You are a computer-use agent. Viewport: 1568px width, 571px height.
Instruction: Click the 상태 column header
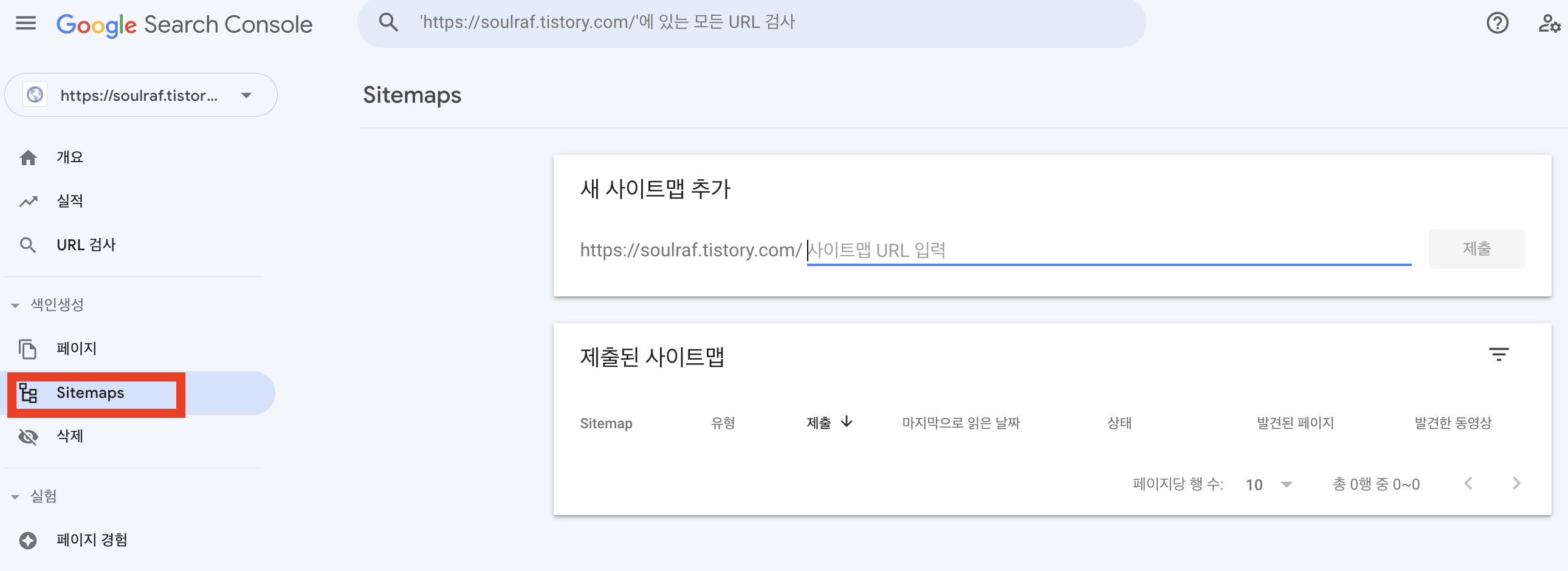[1119, 423]
